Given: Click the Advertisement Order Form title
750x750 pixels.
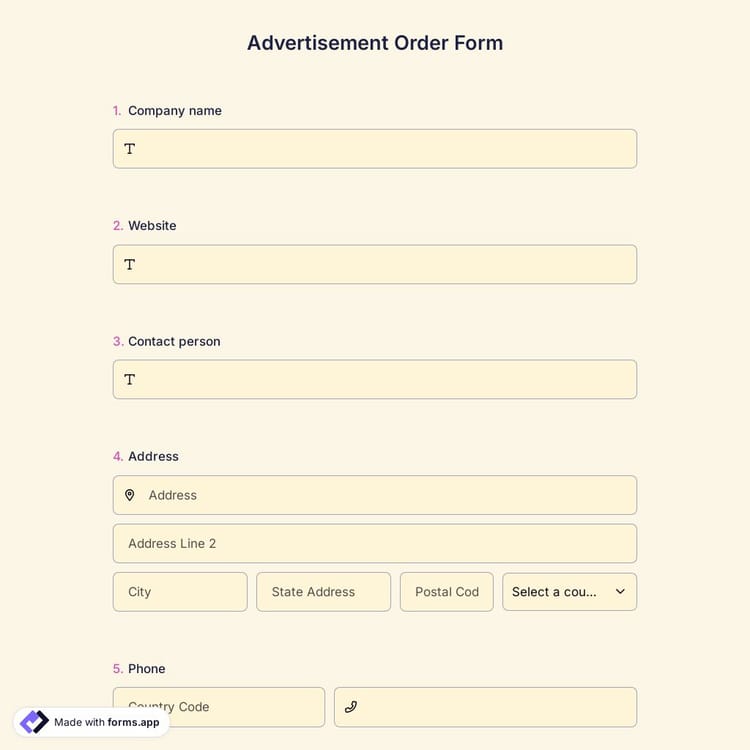Looking at the screenshot, I should tap(375, 43).
